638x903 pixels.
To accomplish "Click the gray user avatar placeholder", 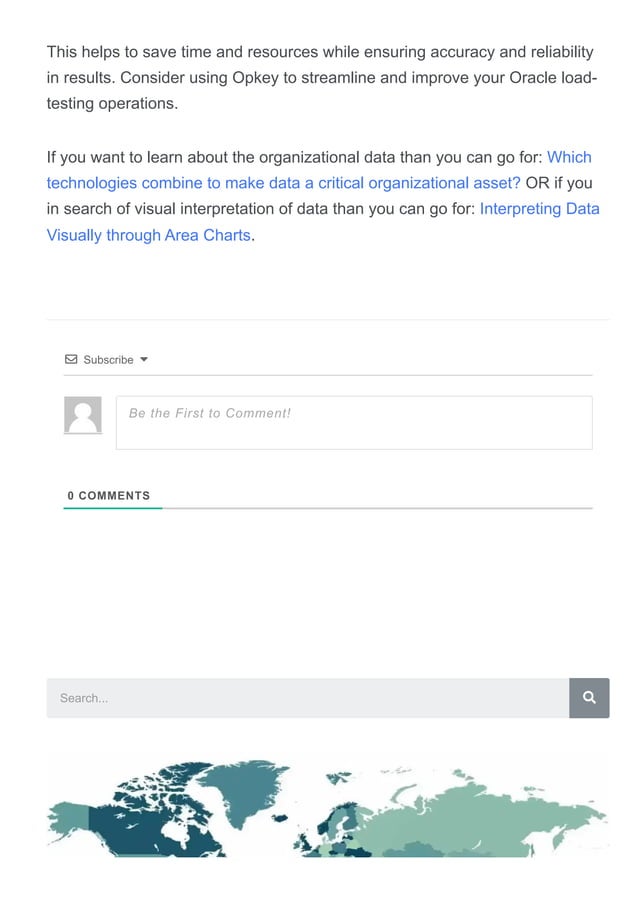I will [83, 415].
